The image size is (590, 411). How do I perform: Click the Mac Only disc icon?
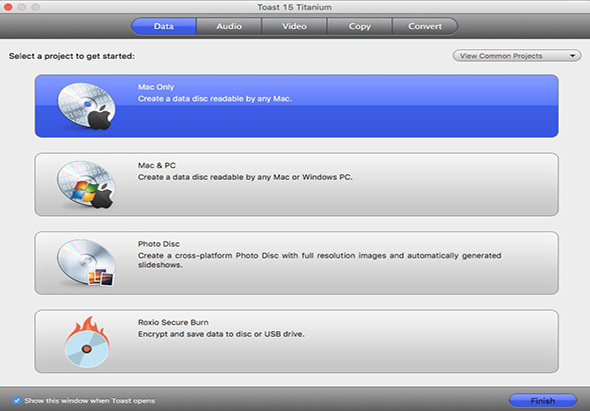(87, 106)
